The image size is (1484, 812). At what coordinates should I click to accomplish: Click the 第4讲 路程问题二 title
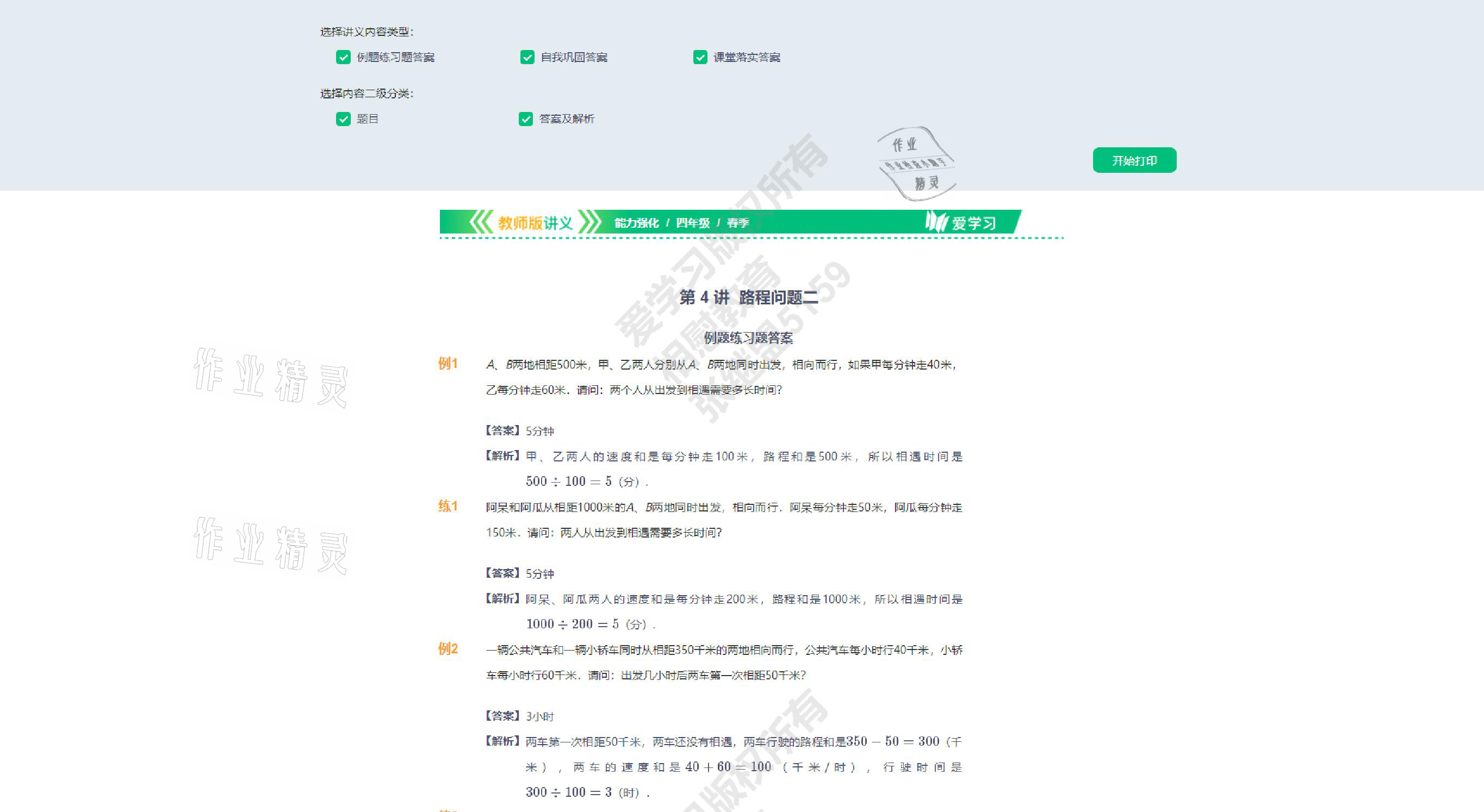point(748,297)
